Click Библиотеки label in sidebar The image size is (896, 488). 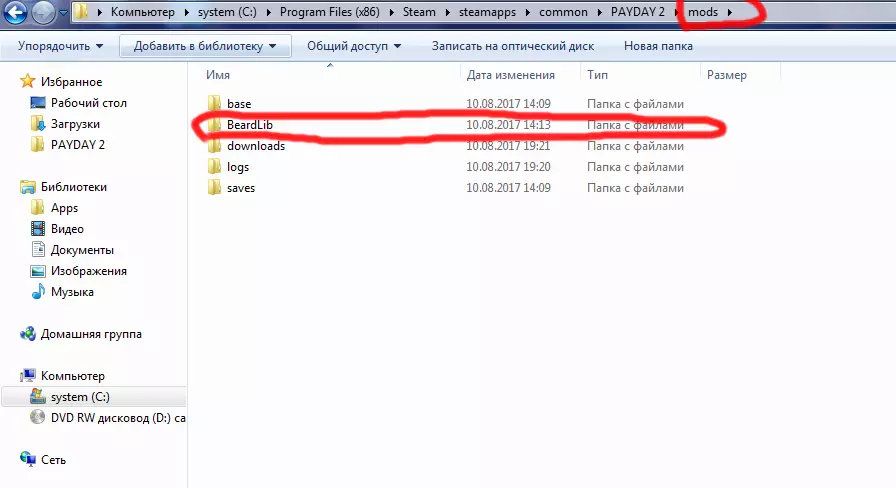click(74, 187)
